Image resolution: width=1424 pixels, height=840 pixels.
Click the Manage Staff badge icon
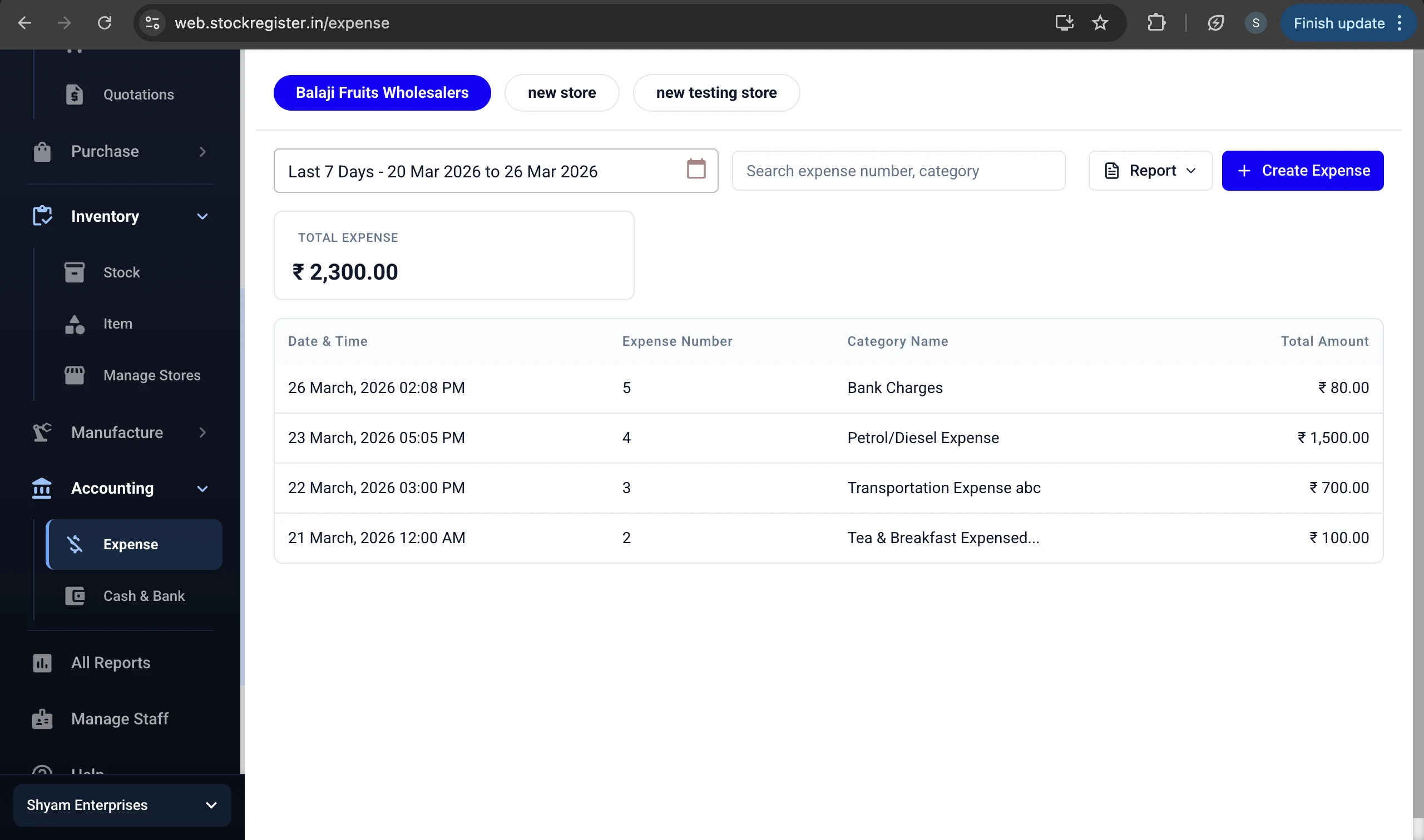(x=41, y=719)
